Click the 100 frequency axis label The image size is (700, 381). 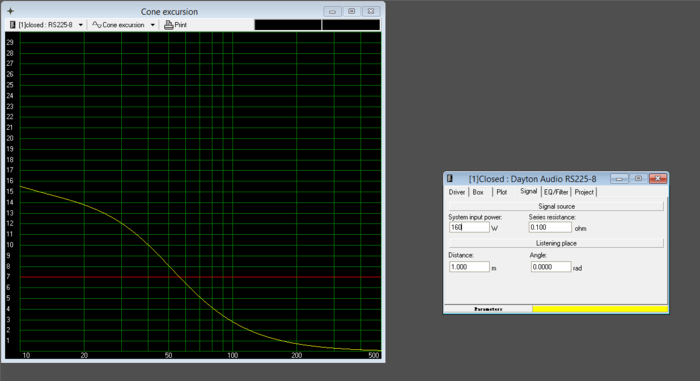[x=233, y=356]
